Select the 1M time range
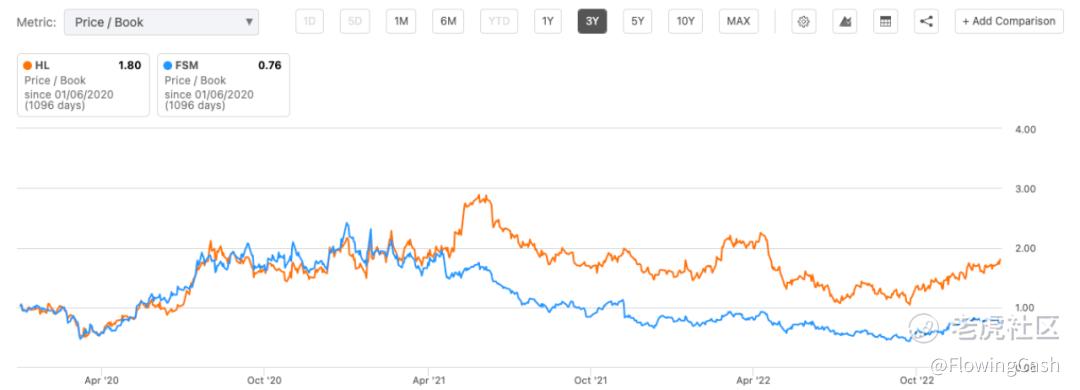Image resolution: width=1080 pixels, height=390 pixels. tap(401, 21)
